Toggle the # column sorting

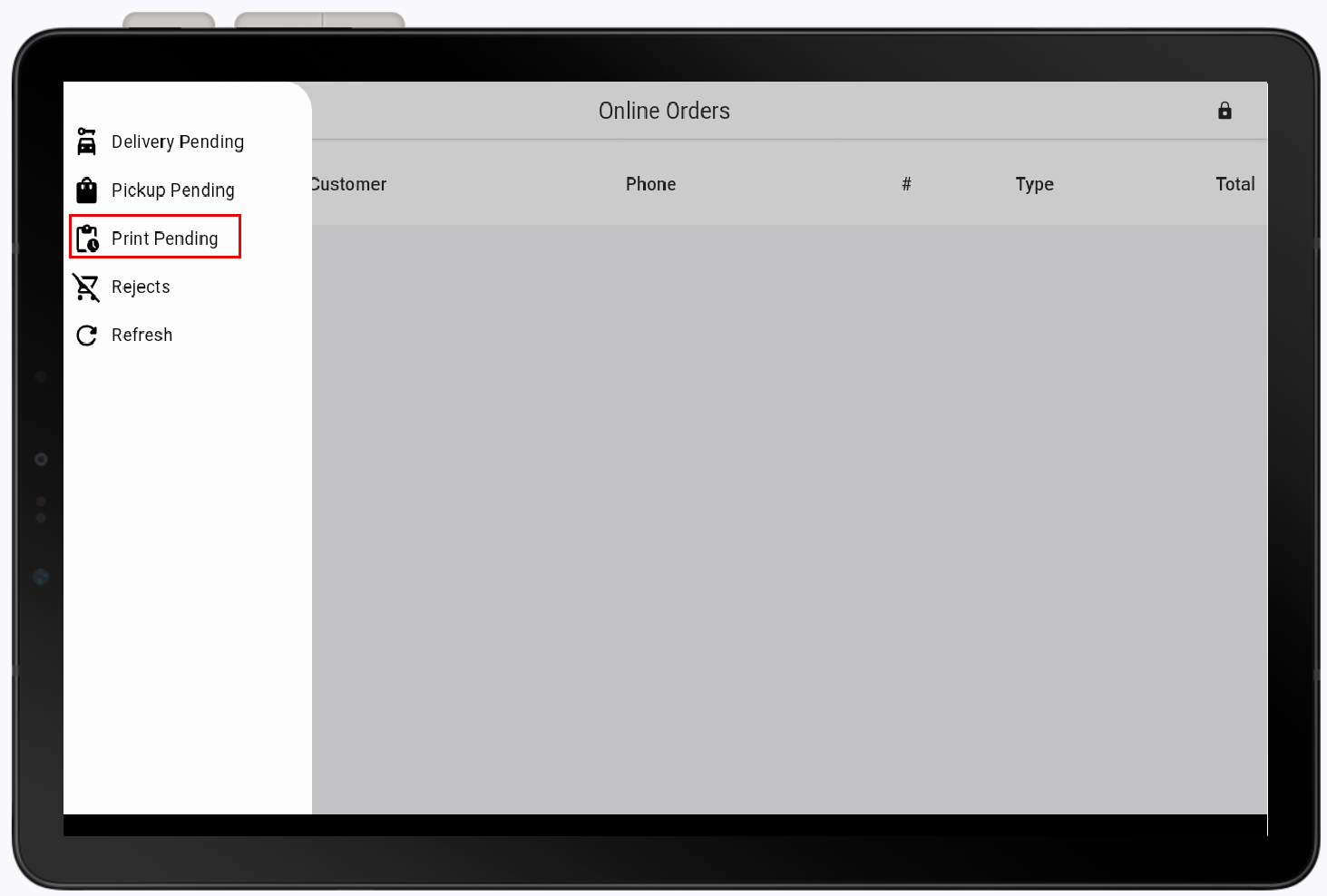pyautogui.click(x=906, y=183)
